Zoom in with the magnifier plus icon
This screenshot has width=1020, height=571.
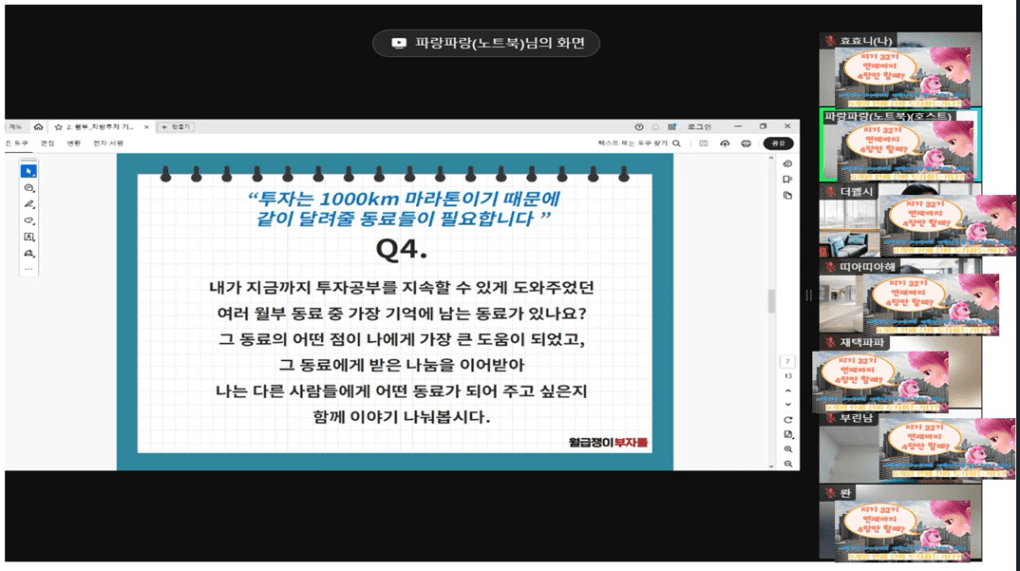(x=788, y=449)
